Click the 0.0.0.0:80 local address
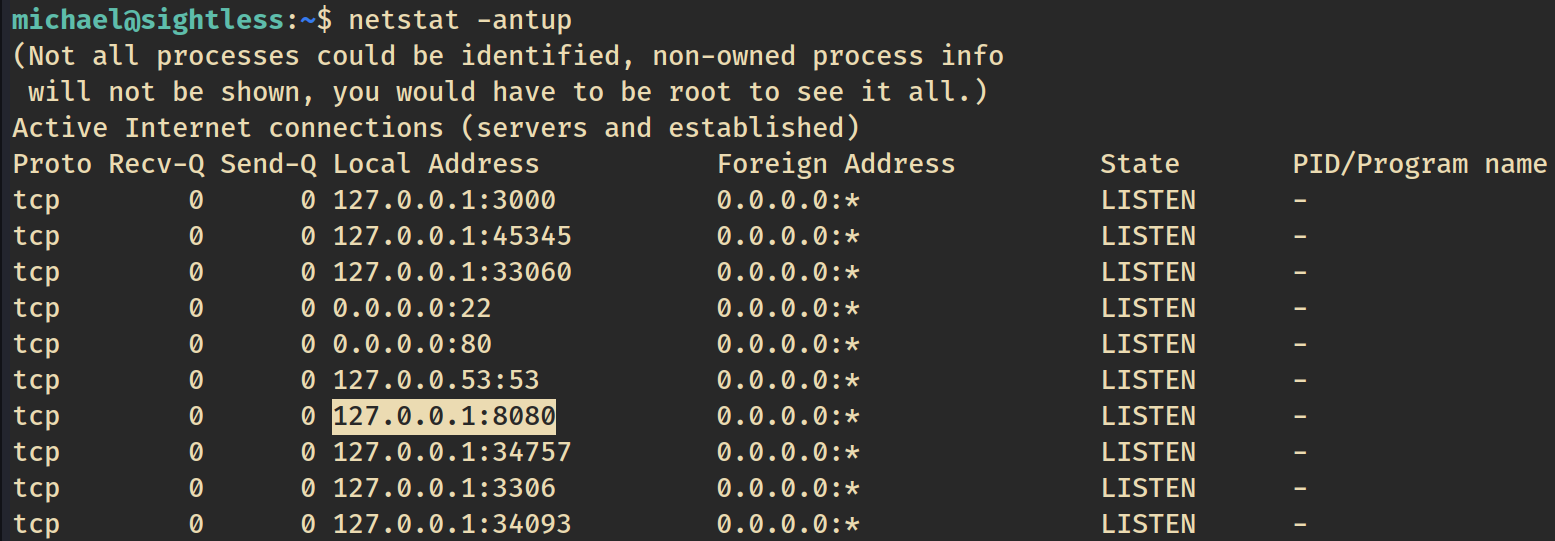 click(x=412, y=344)
